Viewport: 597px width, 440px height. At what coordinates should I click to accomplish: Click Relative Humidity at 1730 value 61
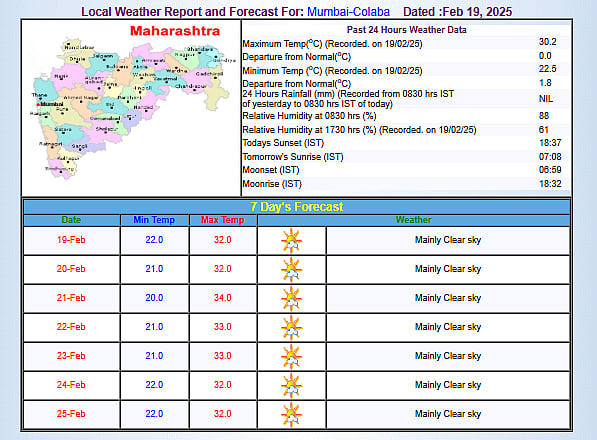[543, 130]
